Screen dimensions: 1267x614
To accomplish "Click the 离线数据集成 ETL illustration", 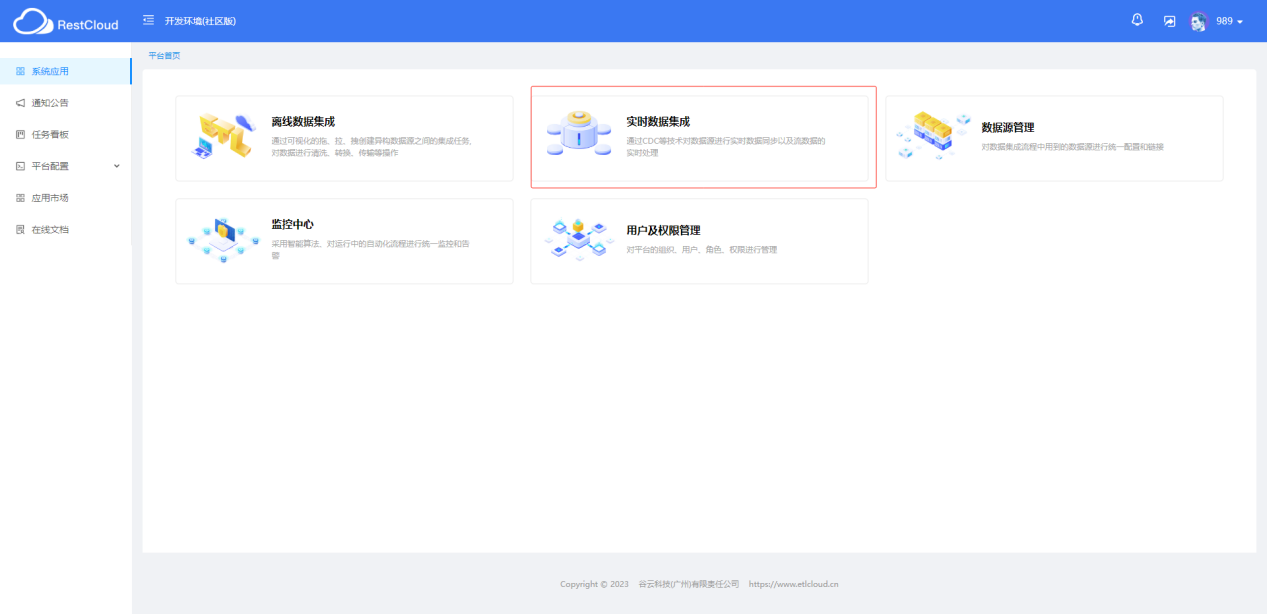I will pos(222,137).
